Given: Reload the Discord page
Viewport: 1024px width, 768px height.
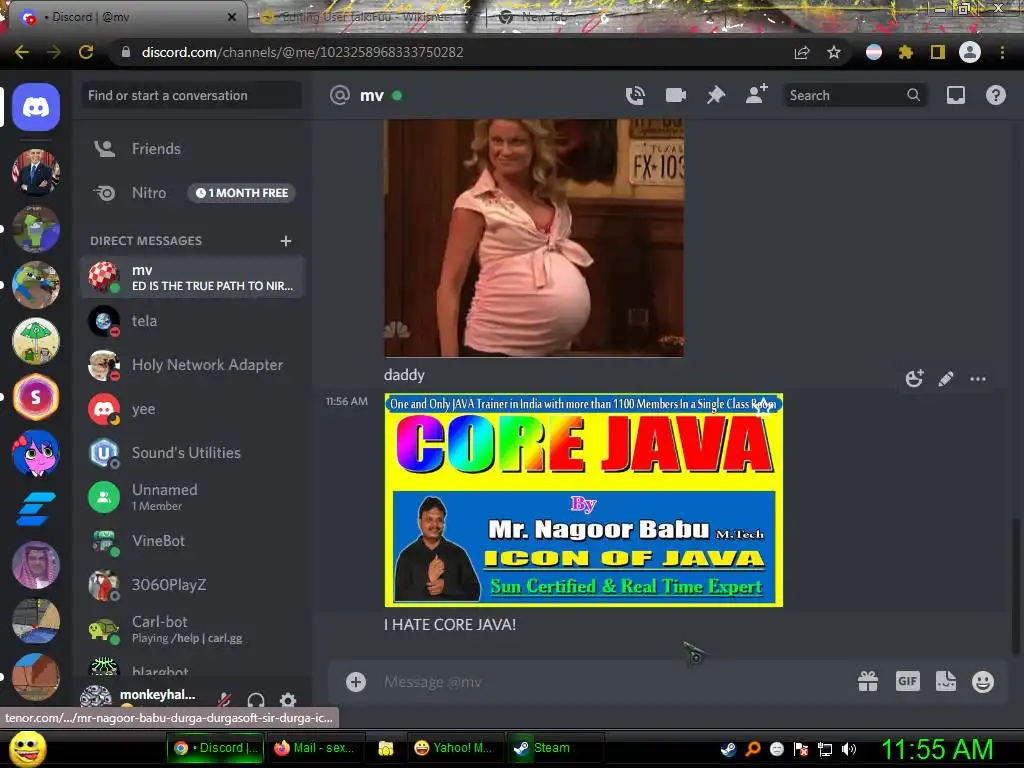Looking at the screenshot, I should click(86, 52).
